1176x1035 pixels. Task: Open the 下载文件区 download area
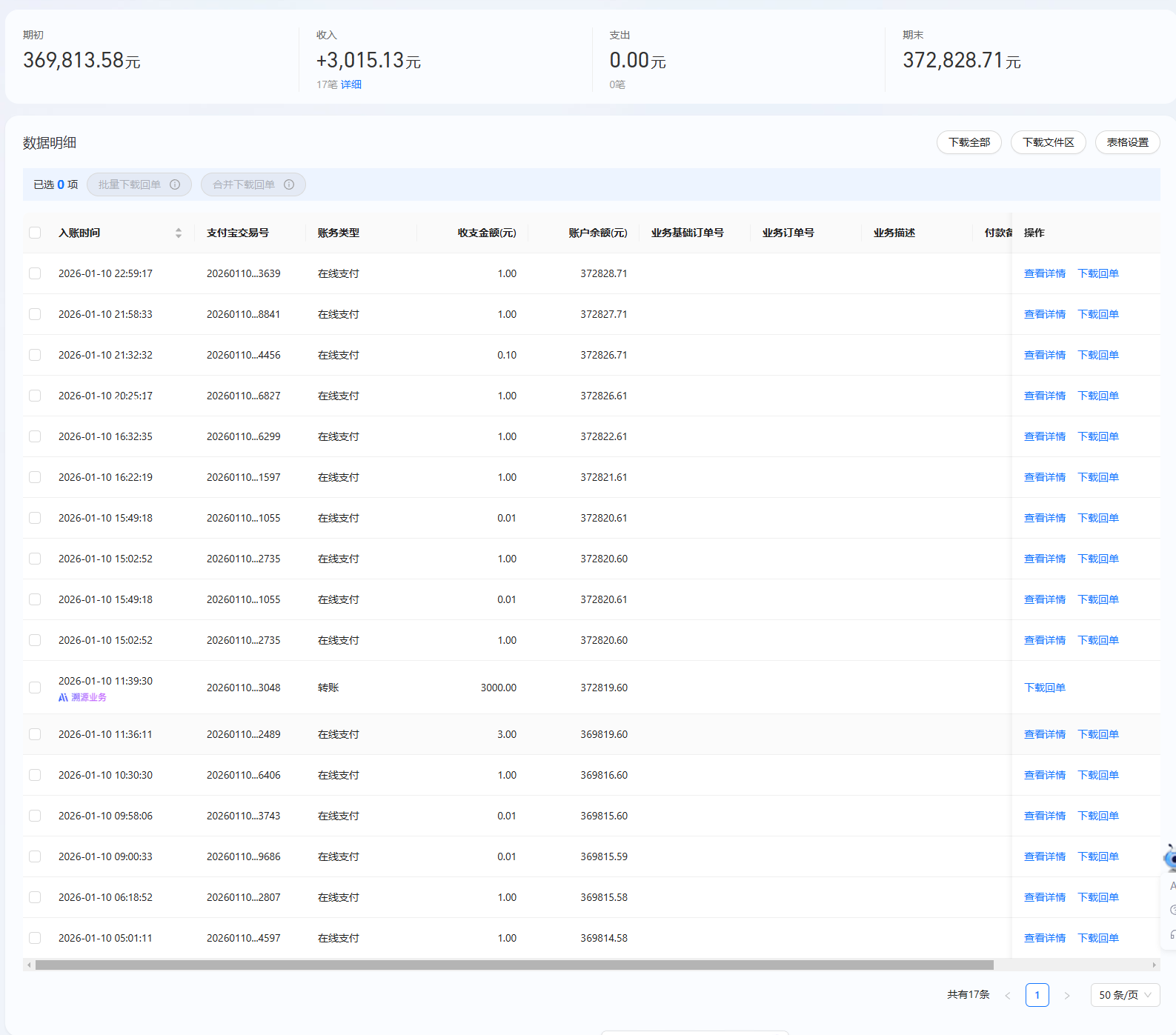[x=1048, y=142]
